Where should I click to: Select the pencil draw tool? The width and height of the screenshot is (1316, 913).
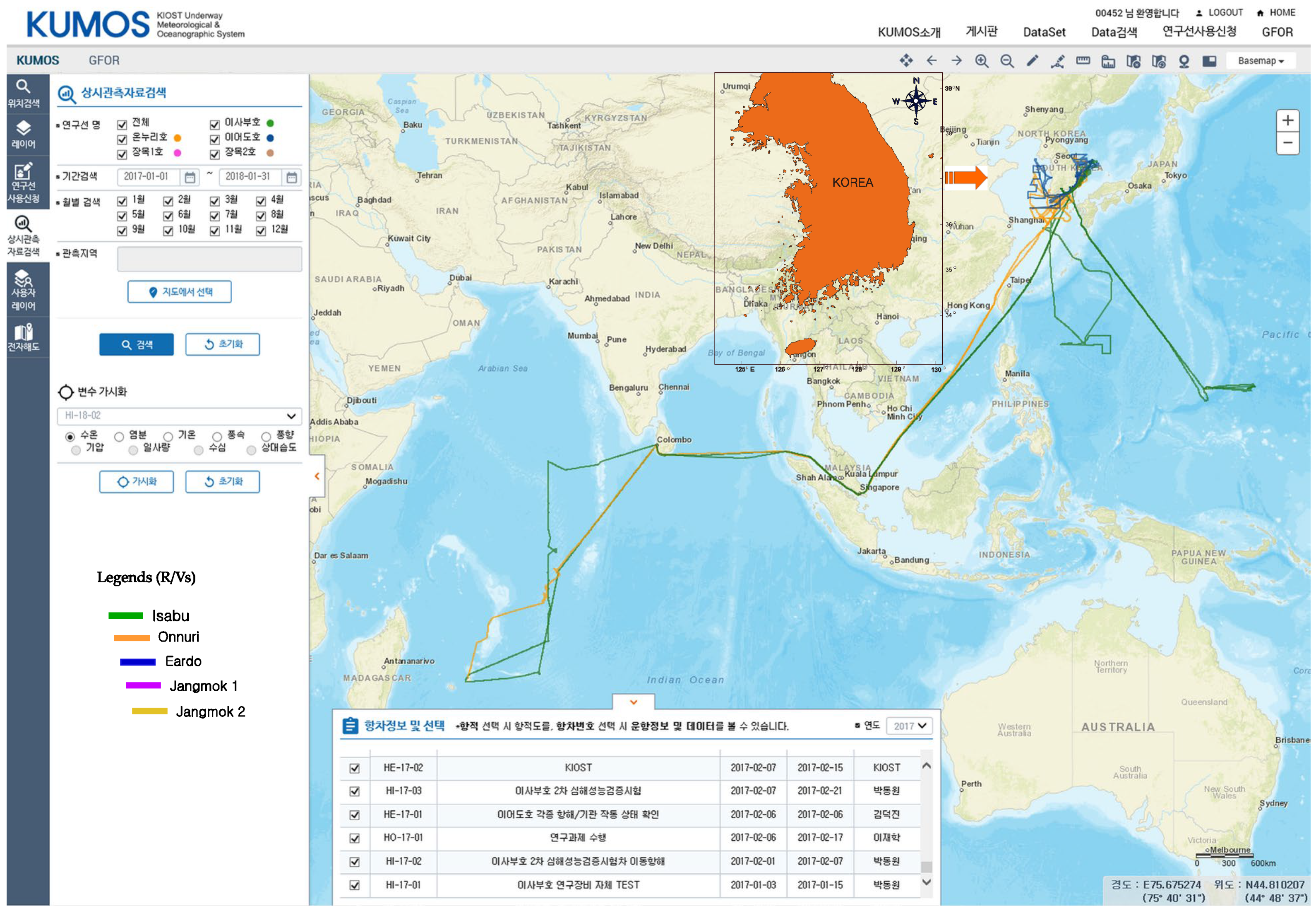click(1033, 61)
